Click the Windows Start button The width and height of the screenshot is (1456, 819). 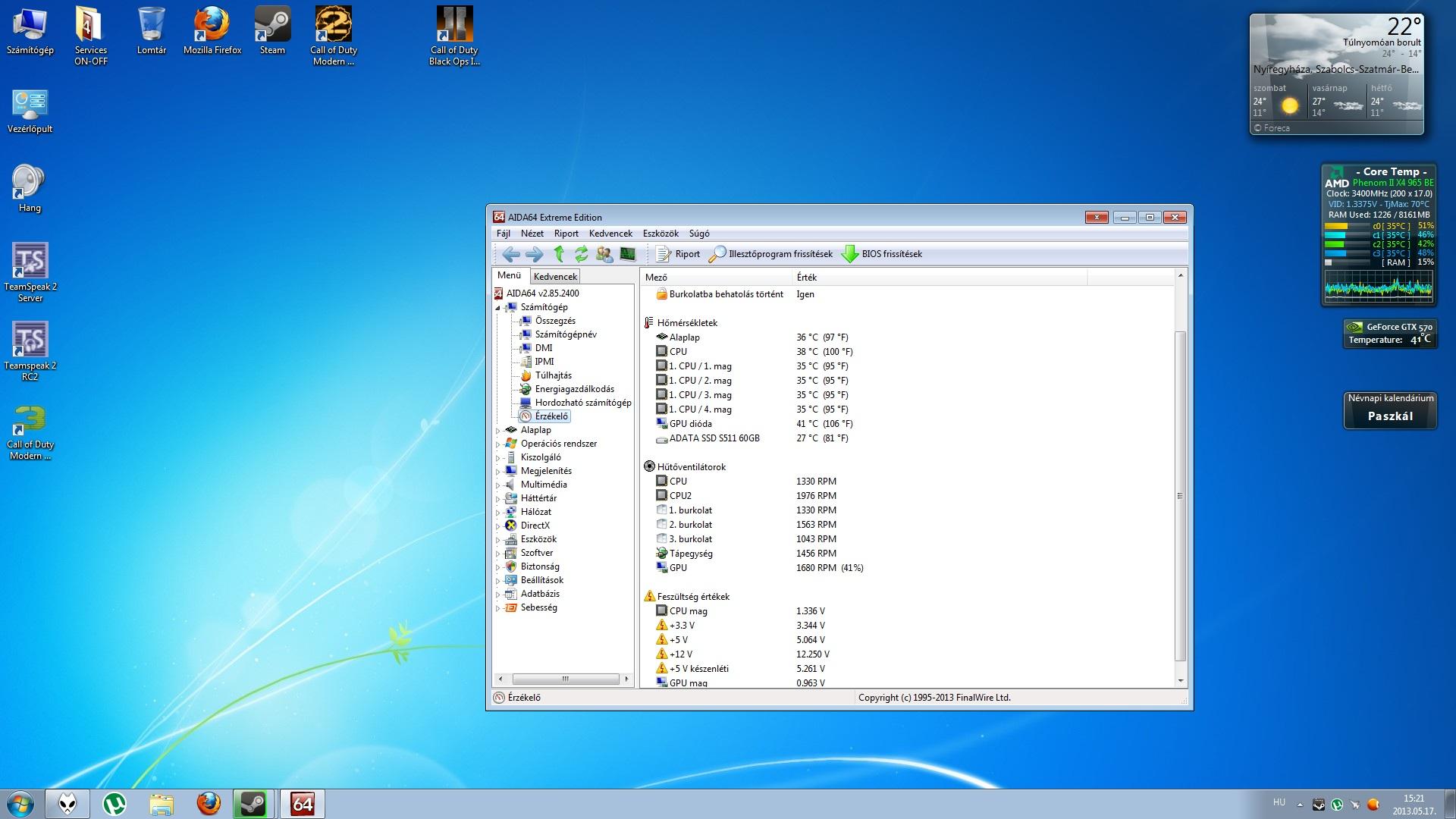click(20, 804)
